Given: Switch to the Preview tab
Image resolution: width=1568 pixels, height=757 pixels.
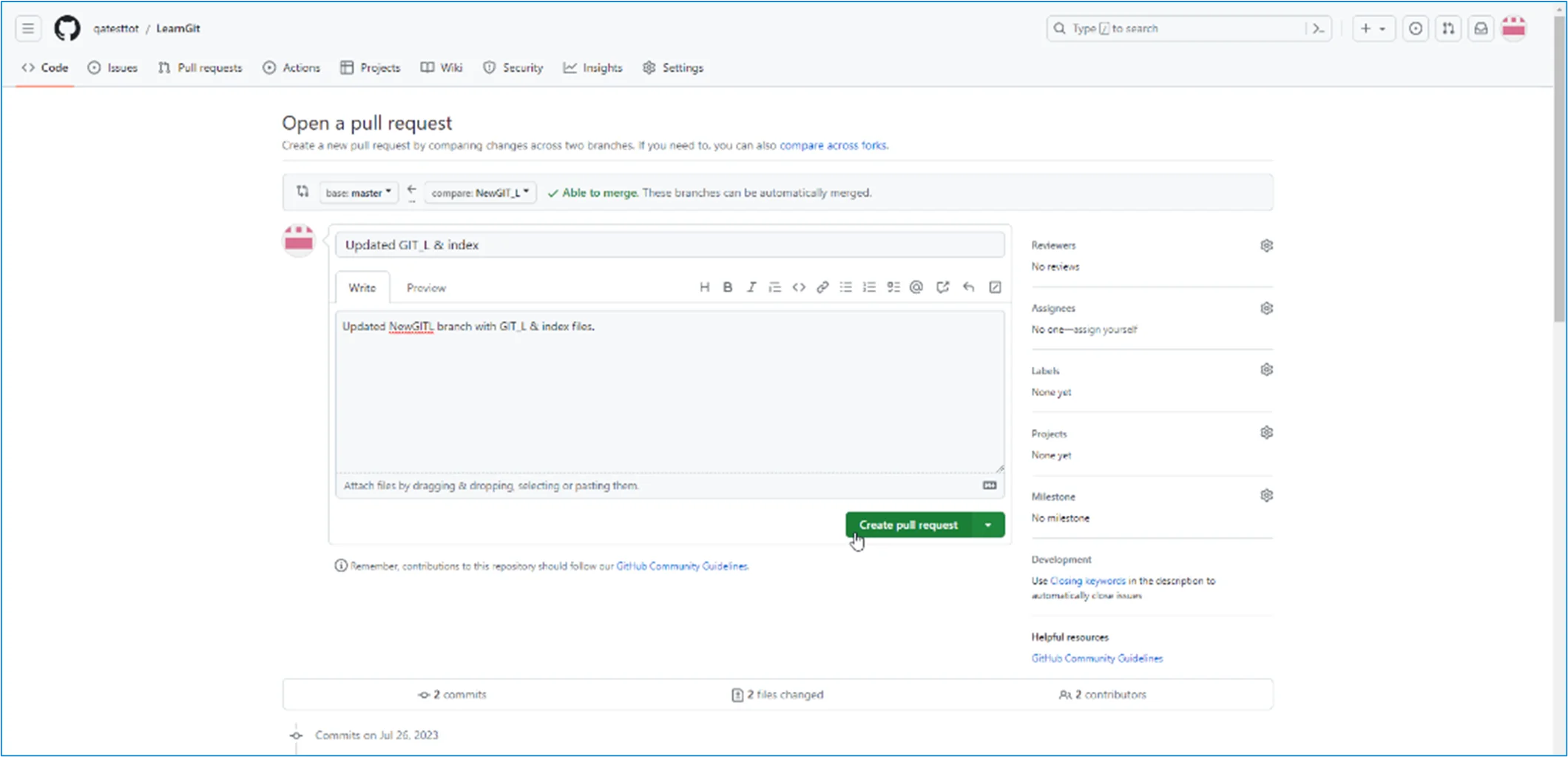Looking at the screenshot, I should coord(426,288).
